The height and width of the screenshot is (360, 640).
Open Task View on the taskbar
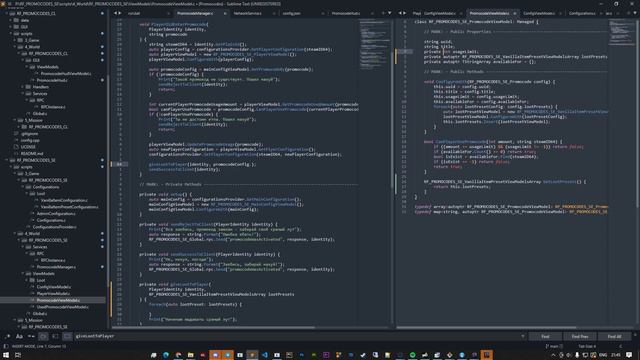(18, 355)
